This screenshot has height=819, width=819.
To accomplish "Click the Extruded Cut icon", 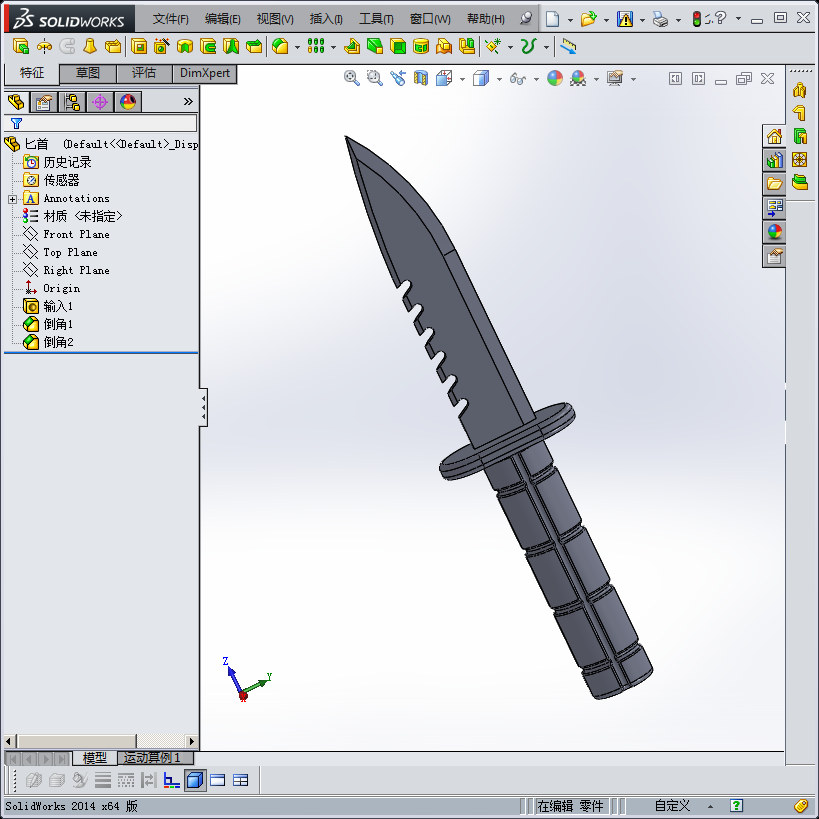I will click(139, 46).
